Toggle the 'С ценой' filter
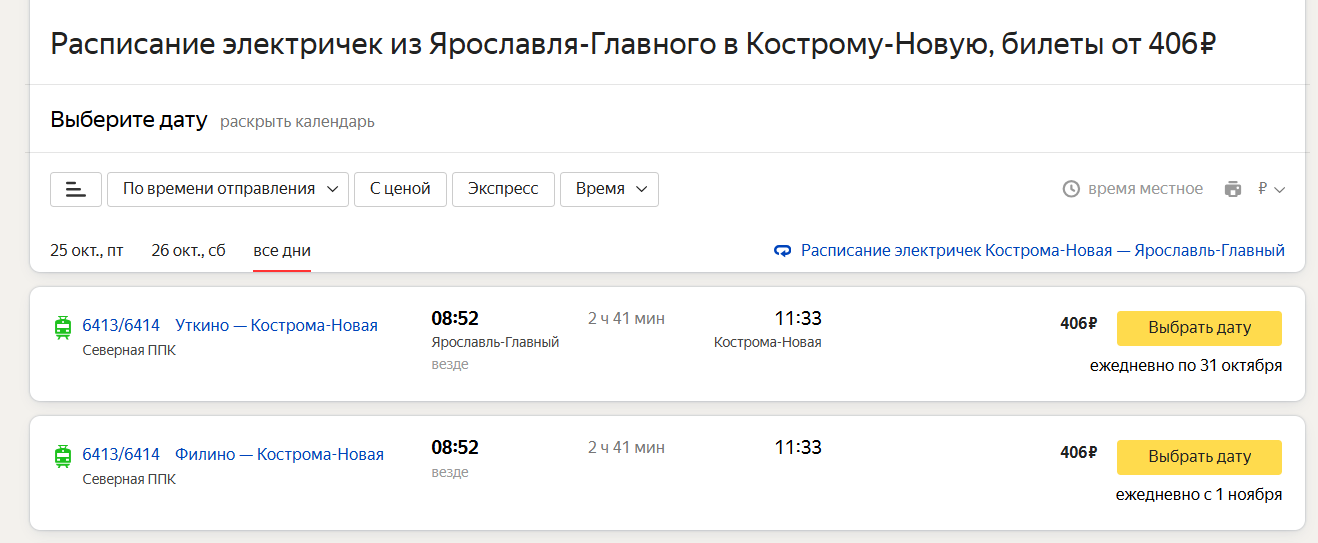1318x543 pixels. click(400, 189)
